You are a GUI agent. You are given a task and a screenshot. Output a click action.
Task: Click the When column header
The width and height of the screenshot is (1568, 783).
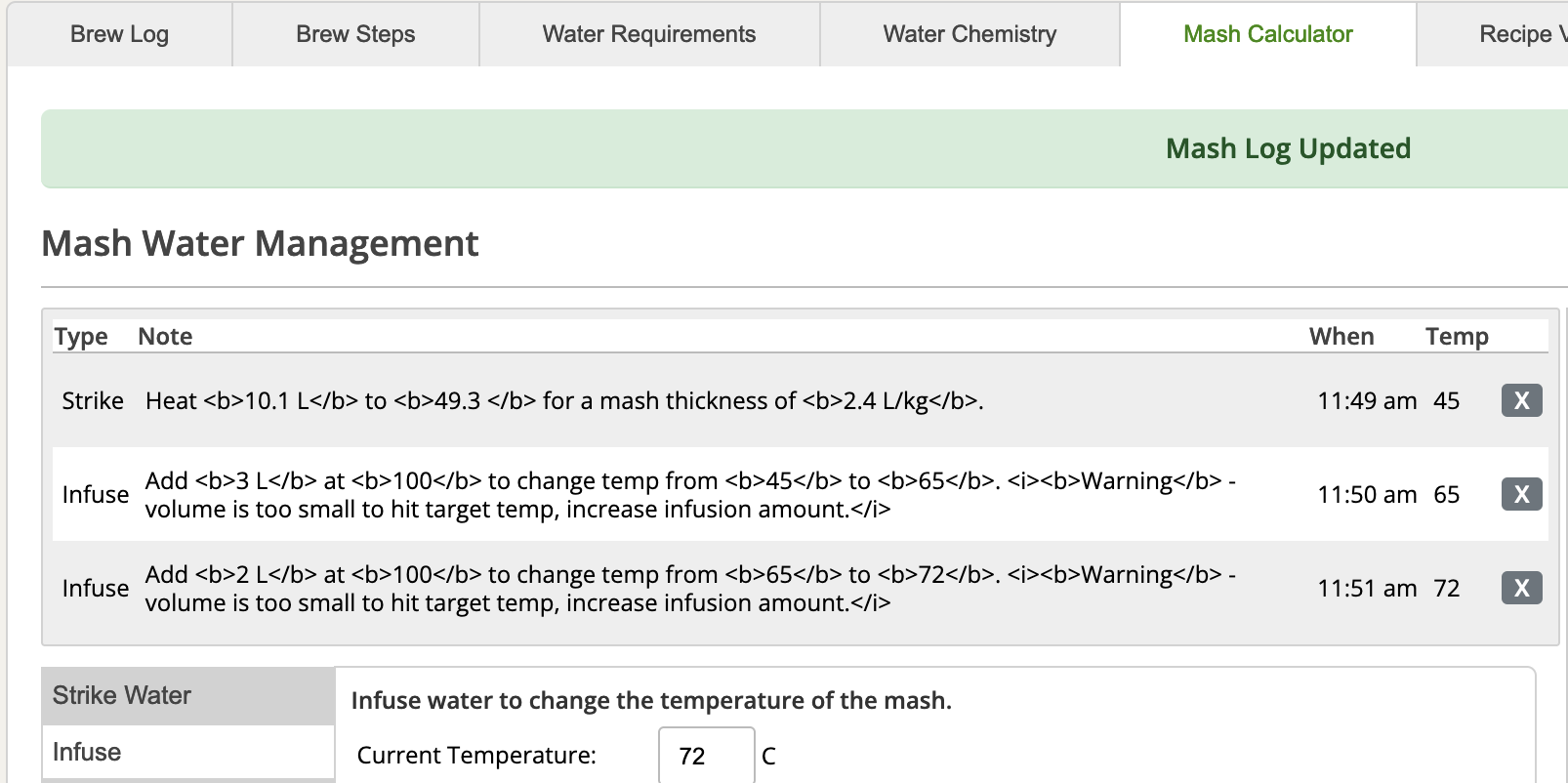tap(1341, 337)
